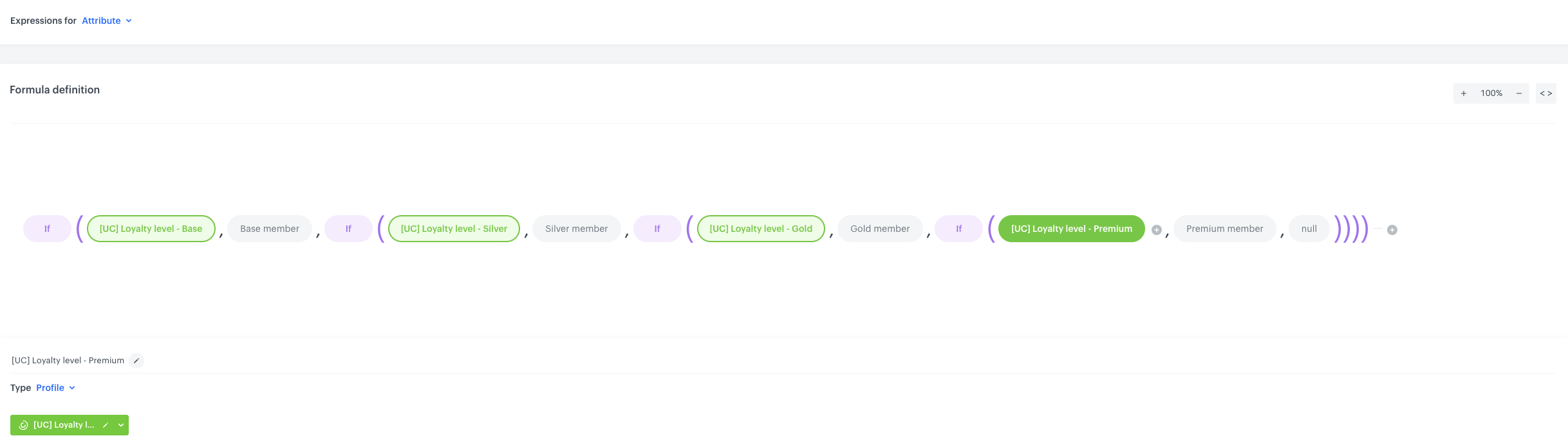Open the Profile type dropdown
Viewport: 1568px width, 447px height.
[x=55, y=388]
